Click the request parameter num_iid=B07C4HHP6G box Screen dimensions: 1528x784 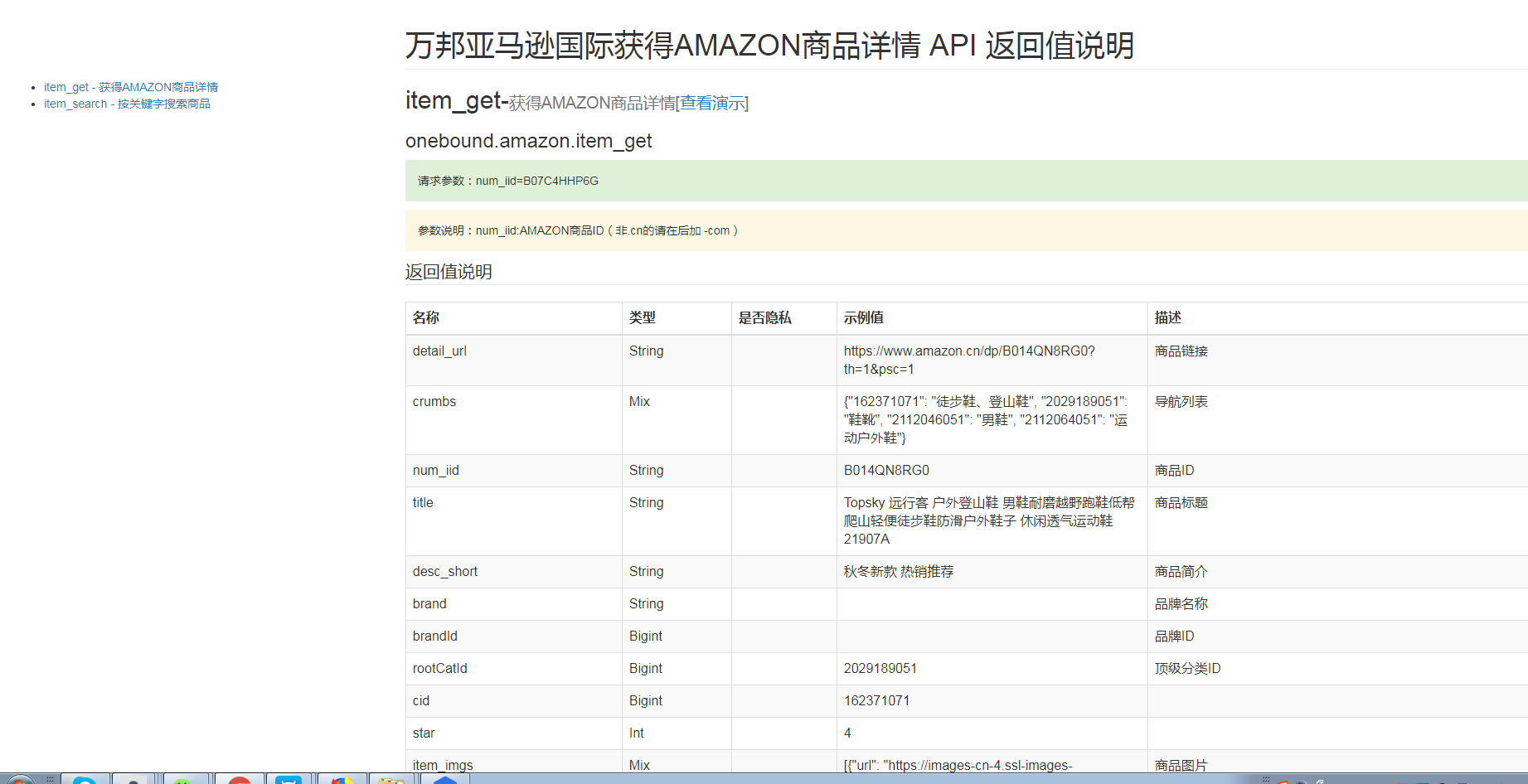click(966, 181)
